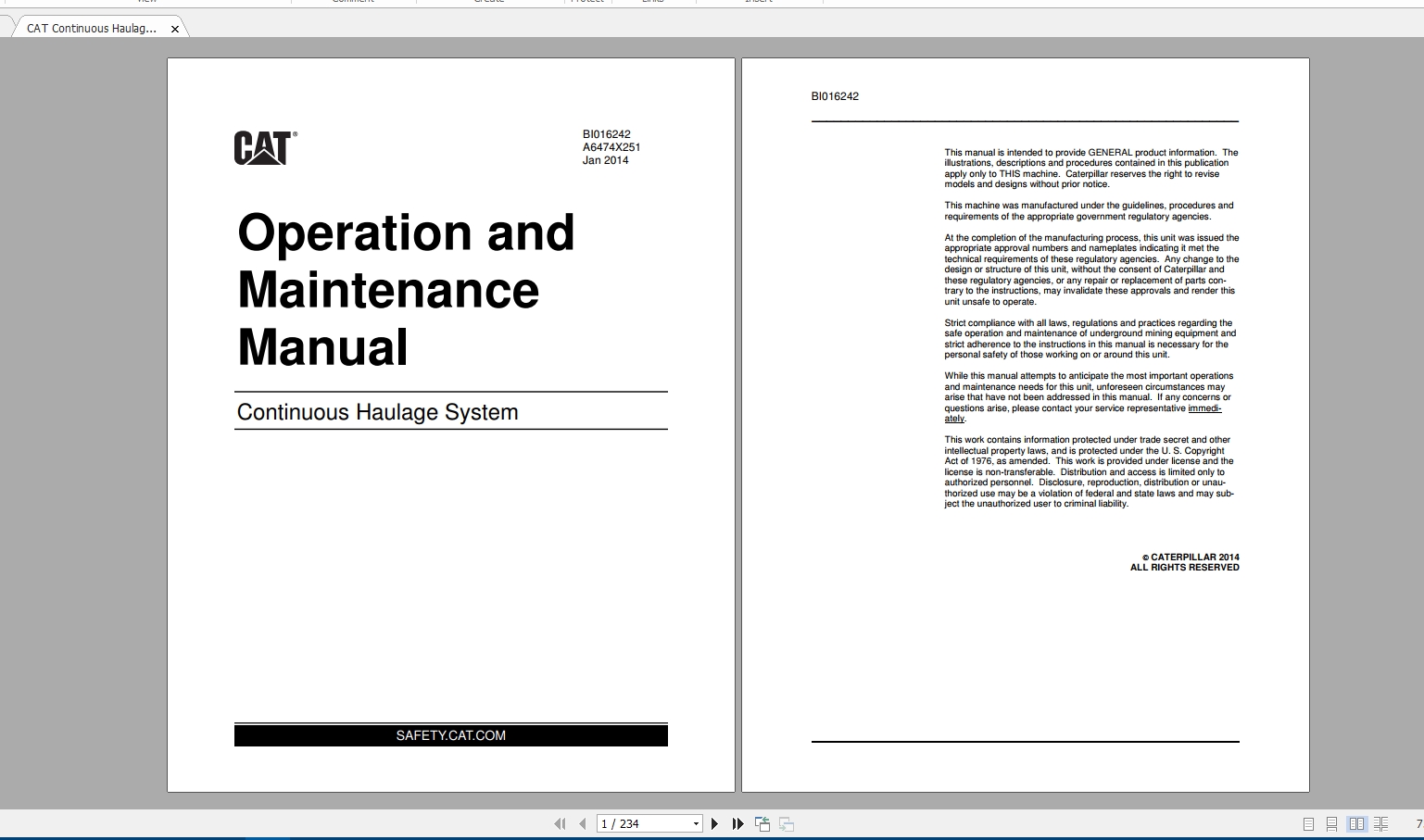1424x840 pixels.
Task: Switch to facing pages view
Action: click(1356, 823)
